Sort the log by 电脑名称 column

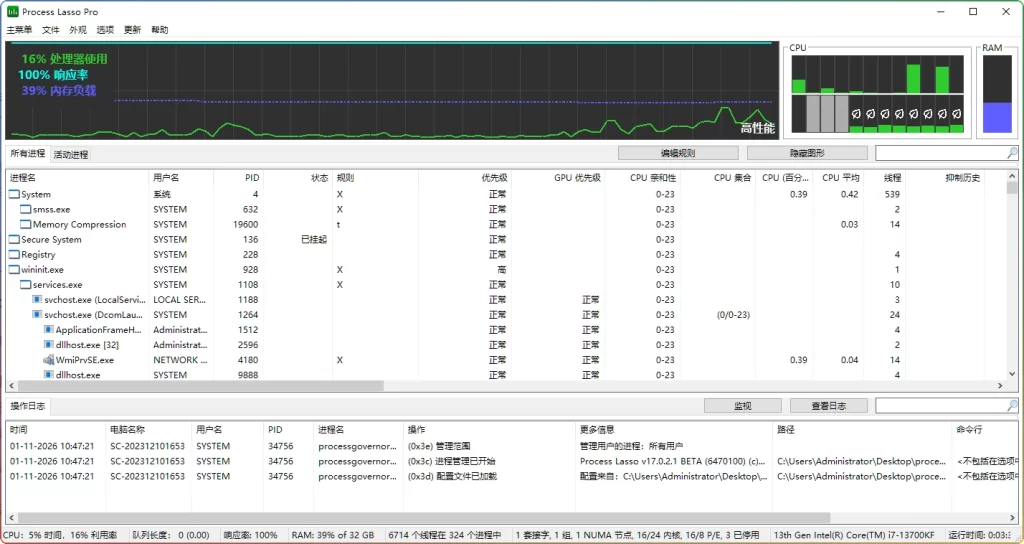148,430
